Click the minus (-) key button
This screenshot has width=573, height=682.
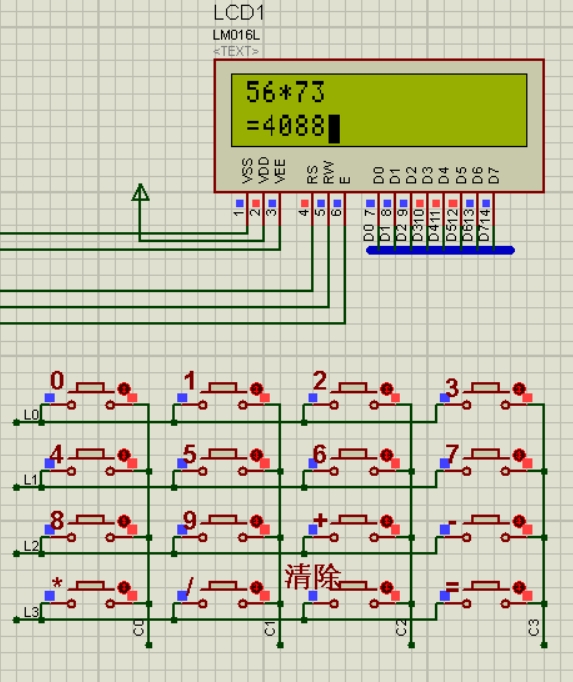485,520
